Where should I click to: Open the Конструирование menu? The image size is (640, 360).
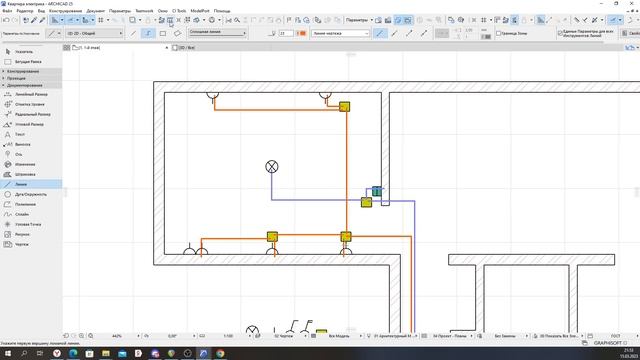coord(65,11)
